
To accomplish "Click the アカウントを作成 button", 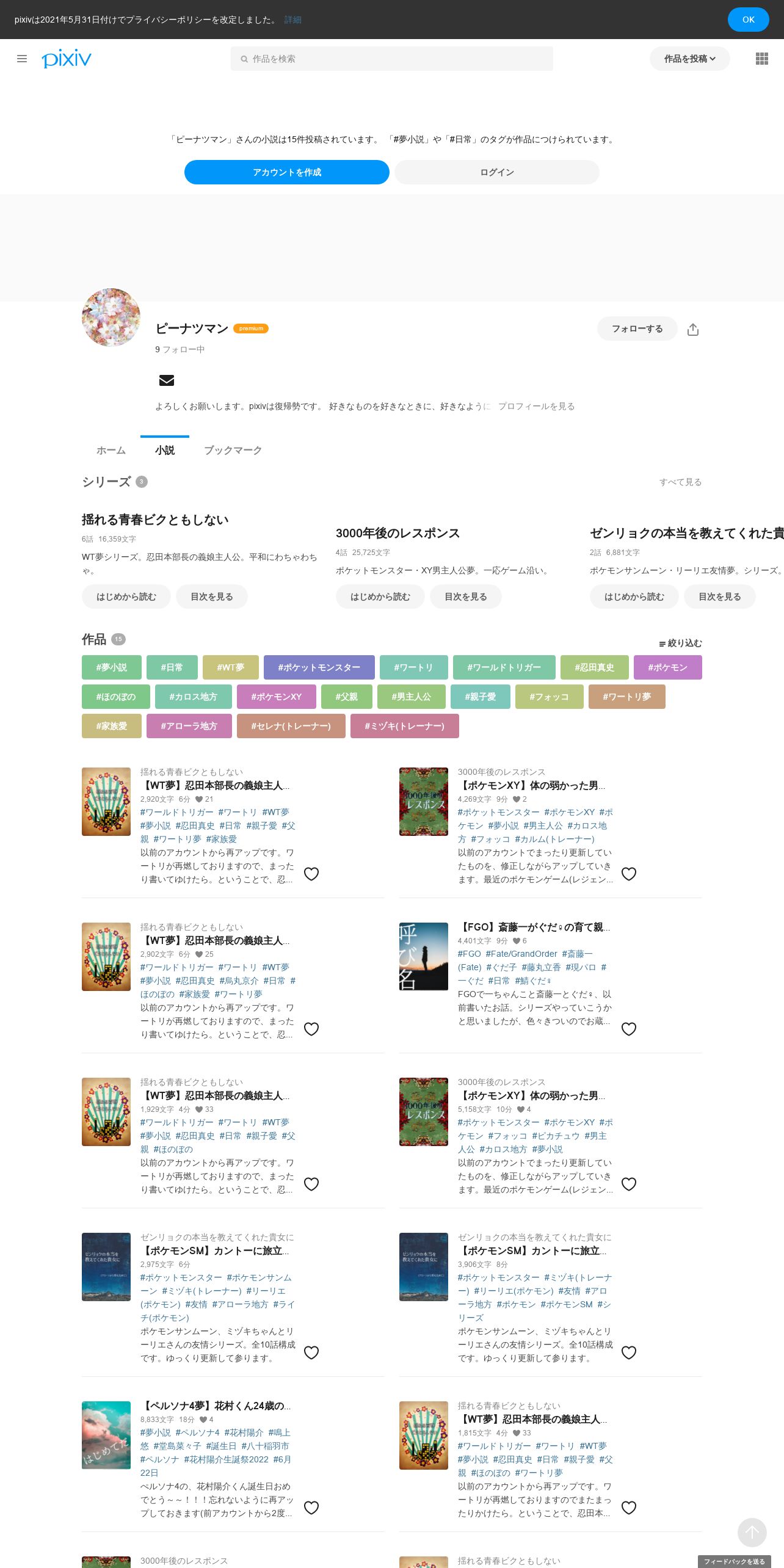I will click(287, 172).
